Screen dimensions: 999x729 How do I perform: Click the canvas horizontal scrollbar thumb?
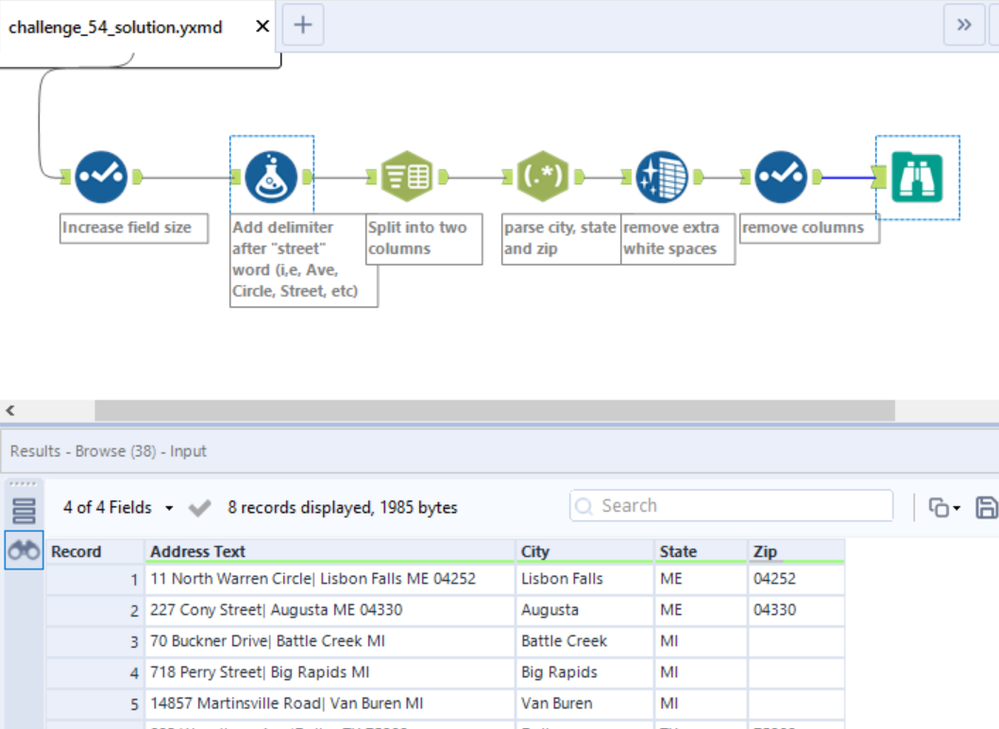[x=494, y=410]
